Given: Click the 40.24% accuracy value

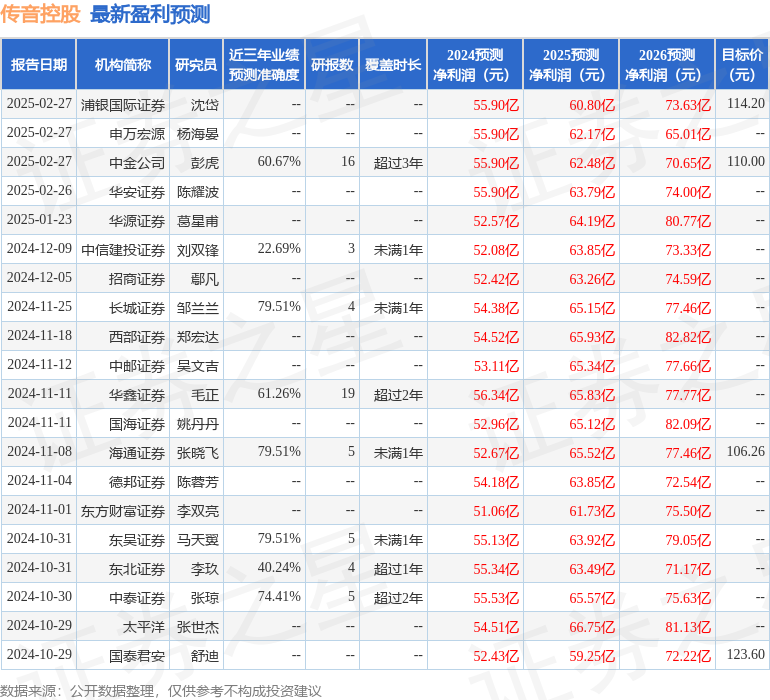Looking at the screenshot, I should click(x=279, y=567).
